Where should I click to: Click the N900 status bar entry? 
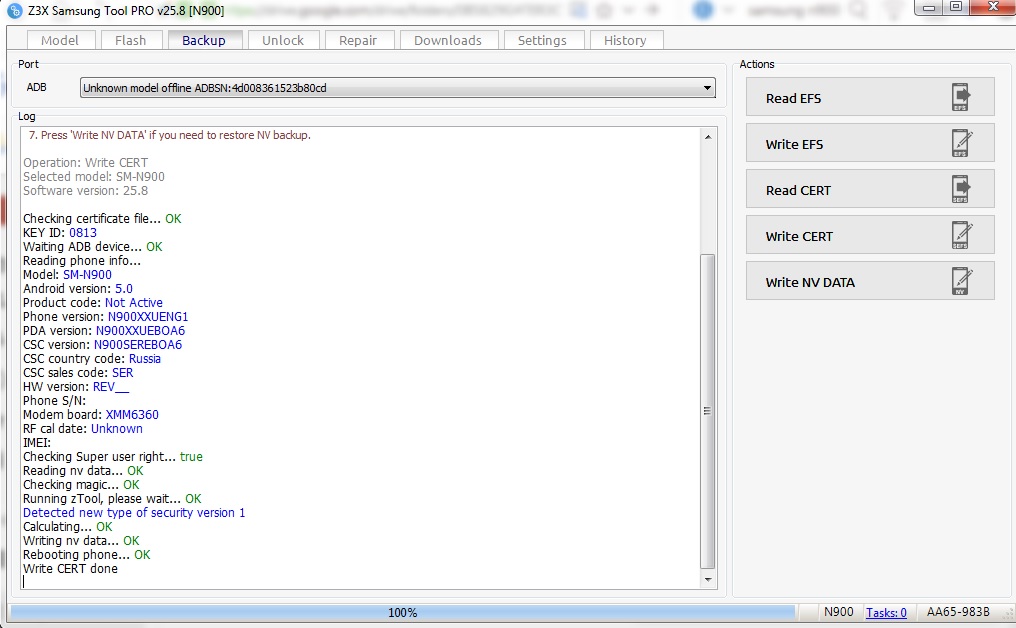[x=838, y=612]
